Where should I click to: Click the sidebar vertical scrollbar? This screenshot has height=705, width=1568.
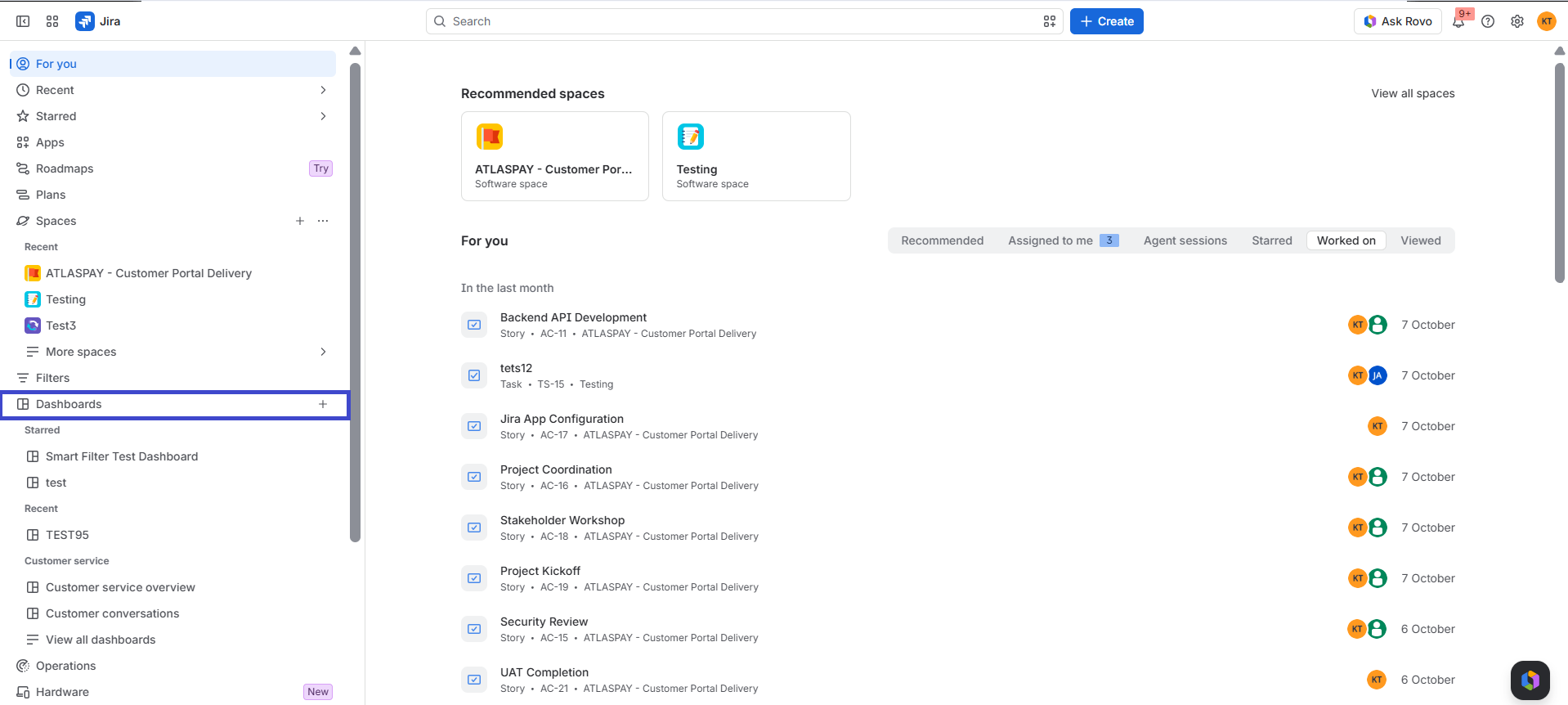click(x=355, y=303)
